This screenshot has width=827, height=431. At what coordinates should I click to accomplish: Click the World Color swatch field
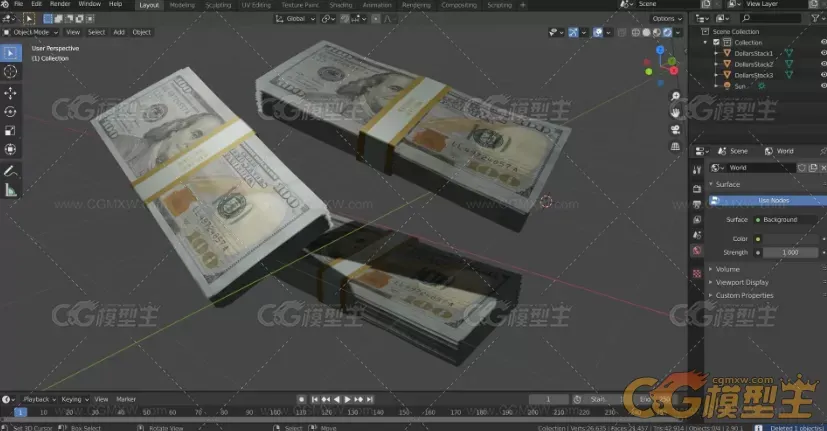pos(792,239)
